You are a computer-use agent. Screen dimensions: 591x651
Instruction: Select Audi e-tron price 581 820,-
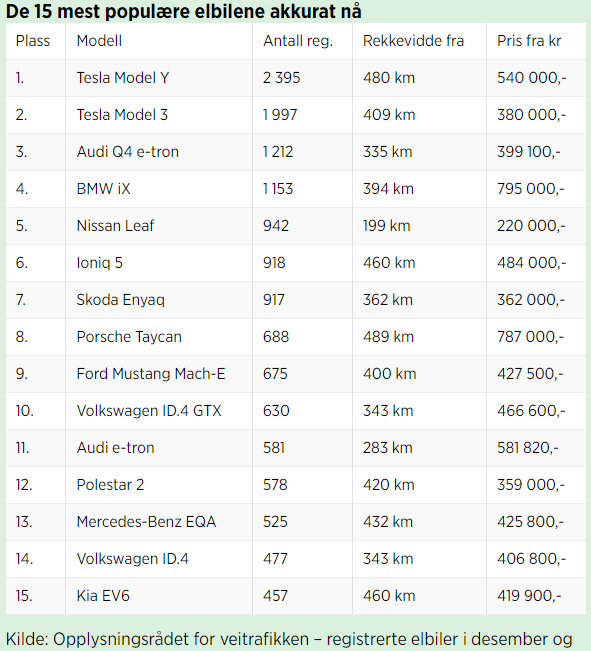click(528, 448)
